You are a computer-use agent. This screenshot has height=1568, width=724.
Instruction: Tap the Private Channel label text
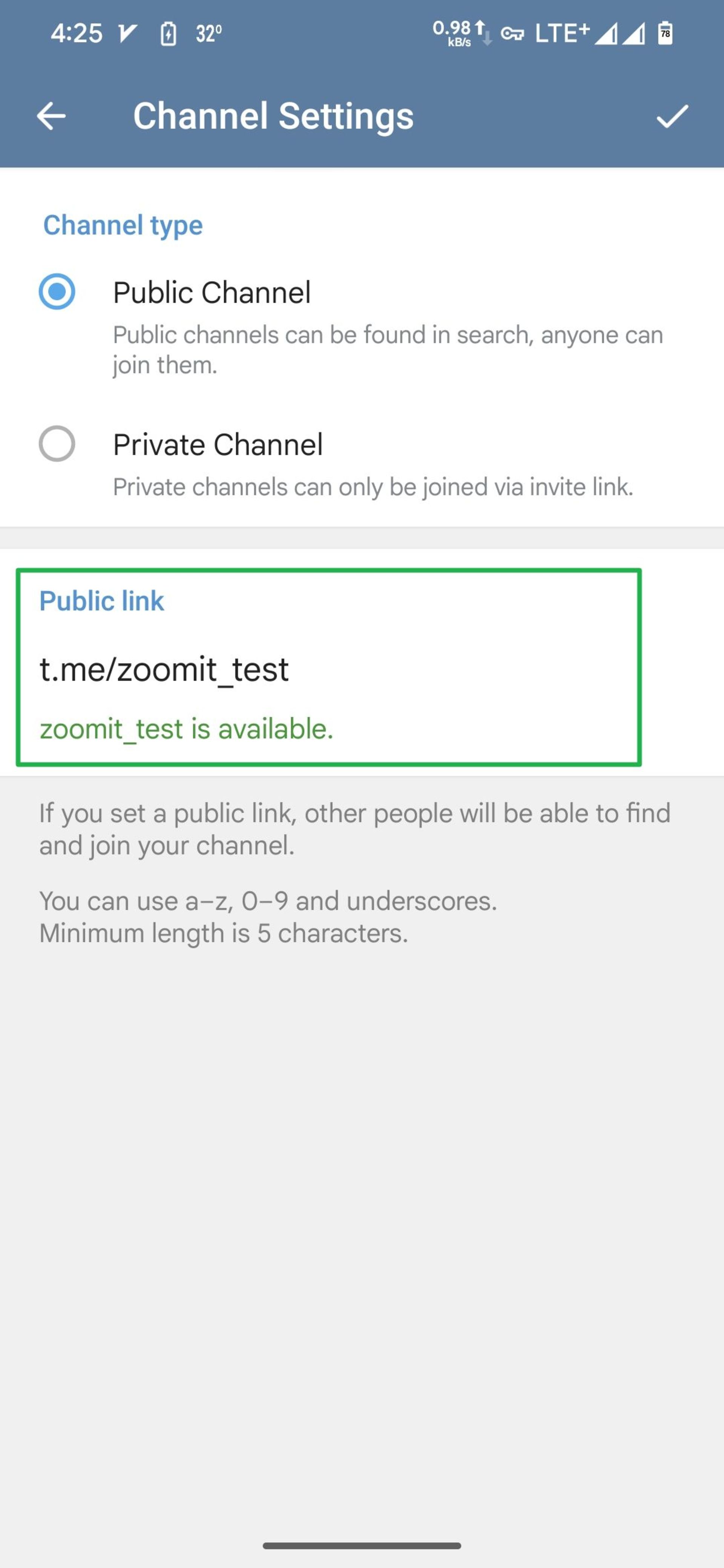point(217,444)
